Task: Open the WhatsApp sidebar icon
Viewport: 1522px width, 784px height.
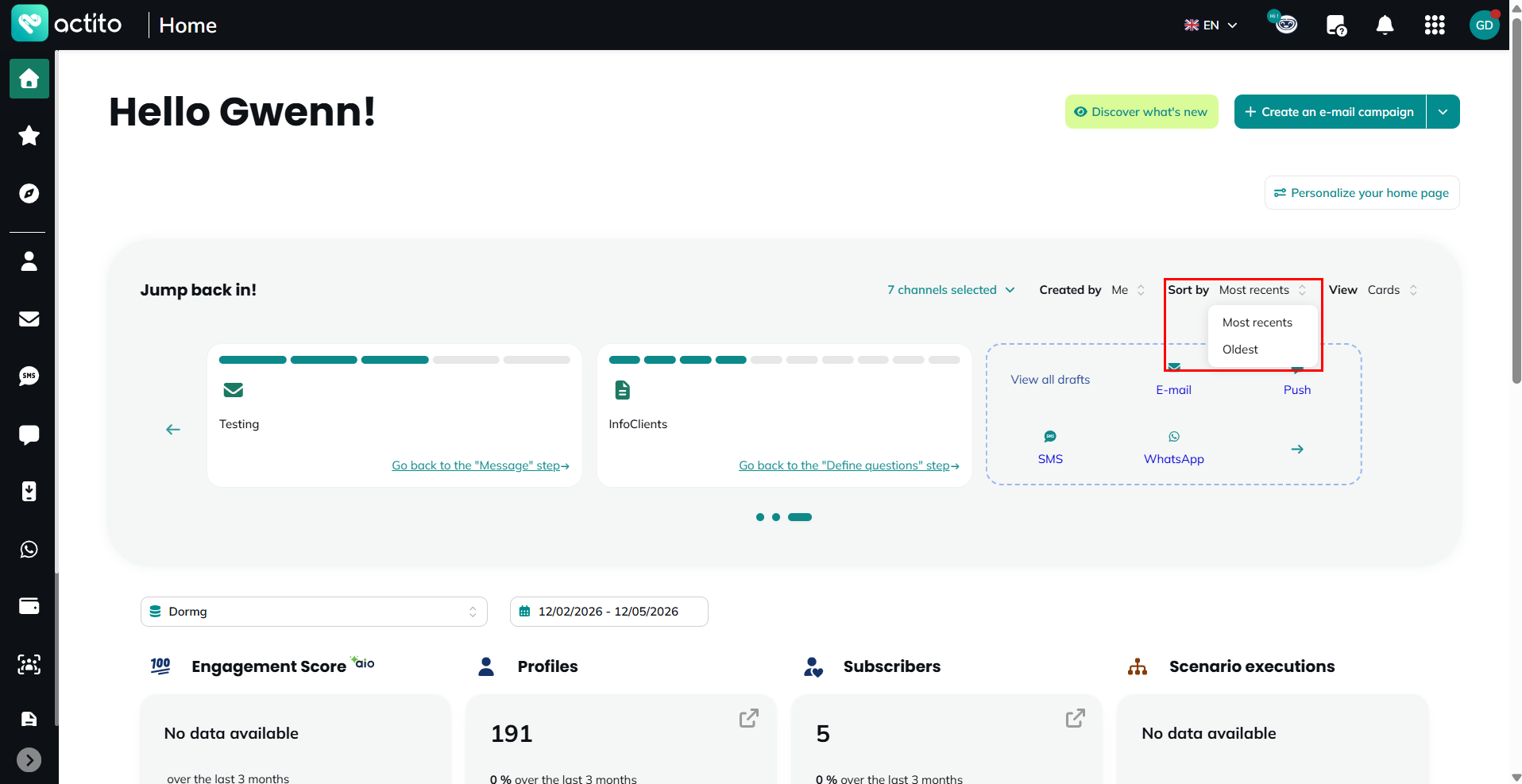Action: [x=29, y=549]
